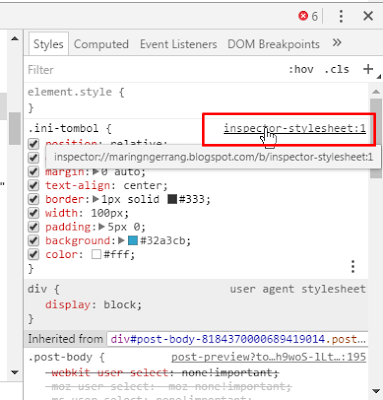Expand the margin shorthand triangle

pyautogui.click(x=96, y=172)
